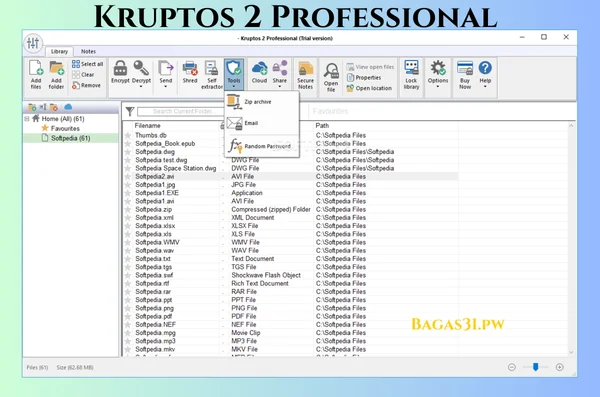
Task: Click the Encrypt padlock icon
Action: coord(120,68)
